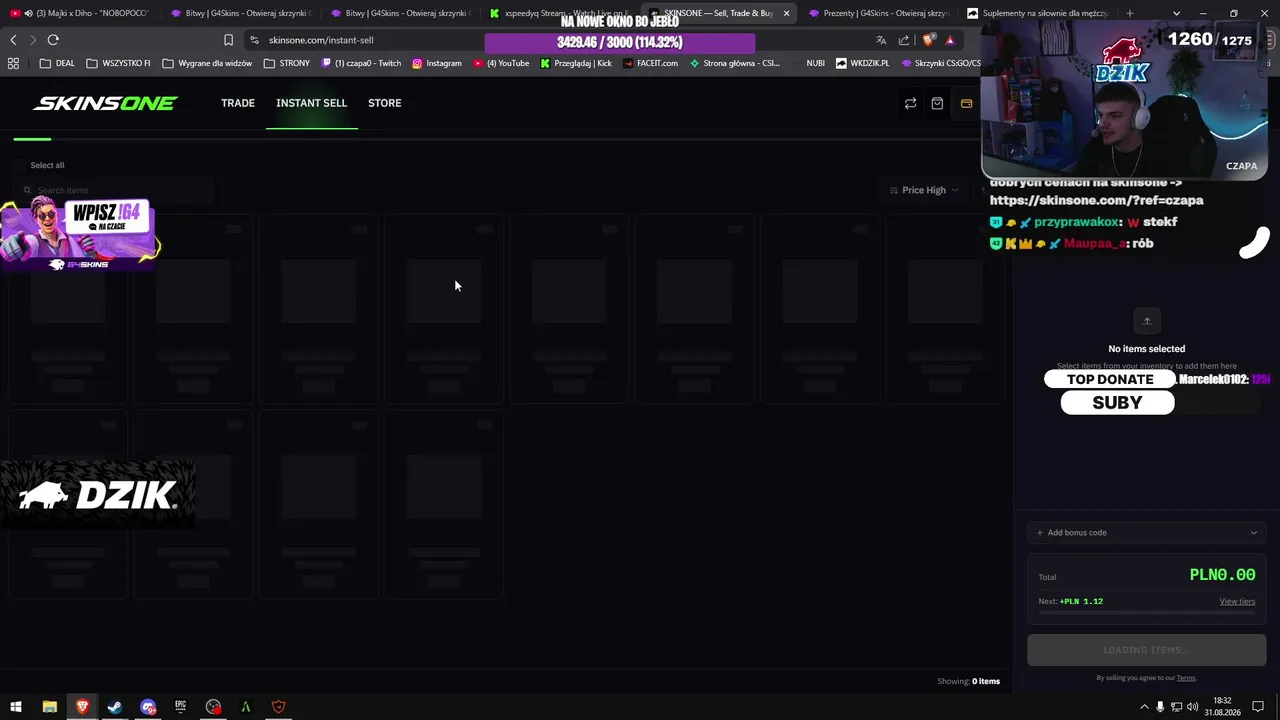Switch to the Prezenty G4Skins tab
Viewport: 1280px width, 720px height.
pos(878,13)
